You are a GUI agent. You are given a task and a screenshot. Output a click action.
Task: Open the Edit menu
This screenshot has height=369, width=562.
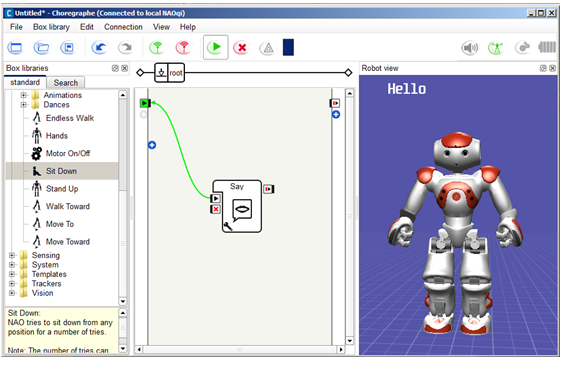pos(86,27)
